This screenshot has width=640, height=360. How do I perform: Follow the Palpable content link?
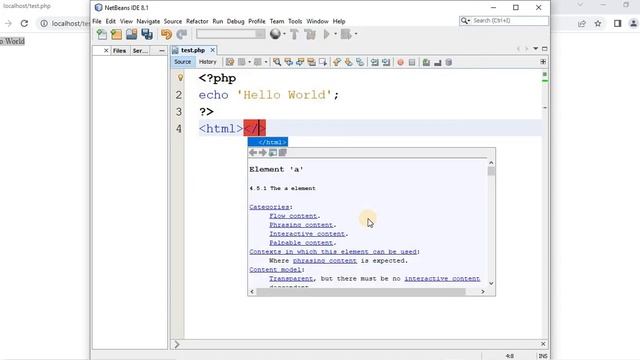coord(301,243)
